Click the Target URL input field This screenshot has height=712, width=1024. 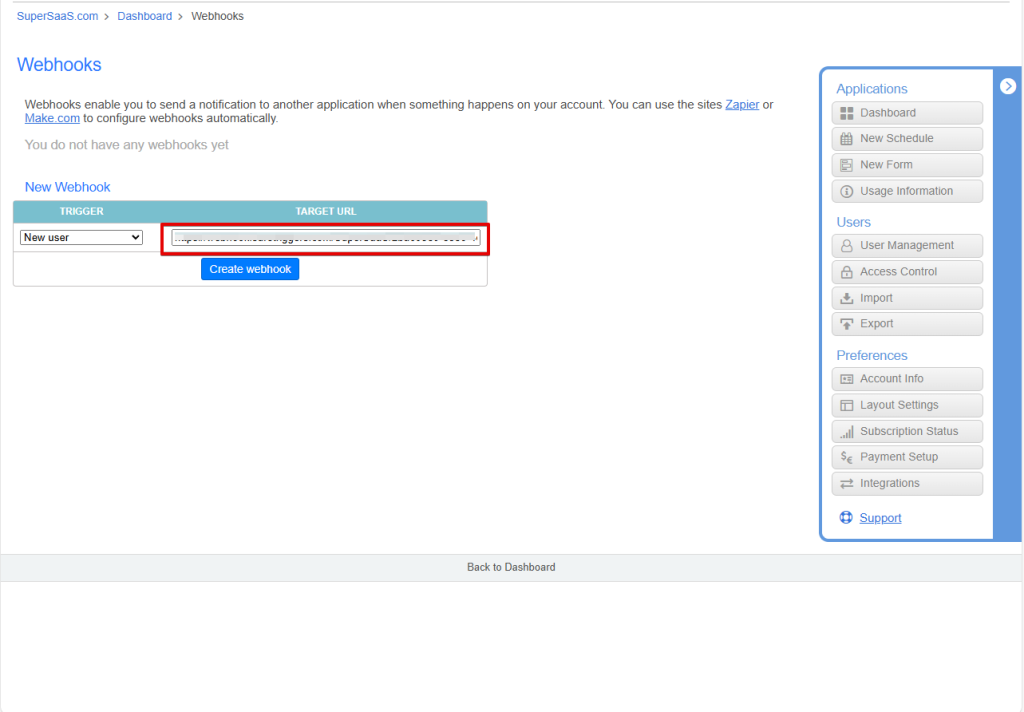click(325, 238)
